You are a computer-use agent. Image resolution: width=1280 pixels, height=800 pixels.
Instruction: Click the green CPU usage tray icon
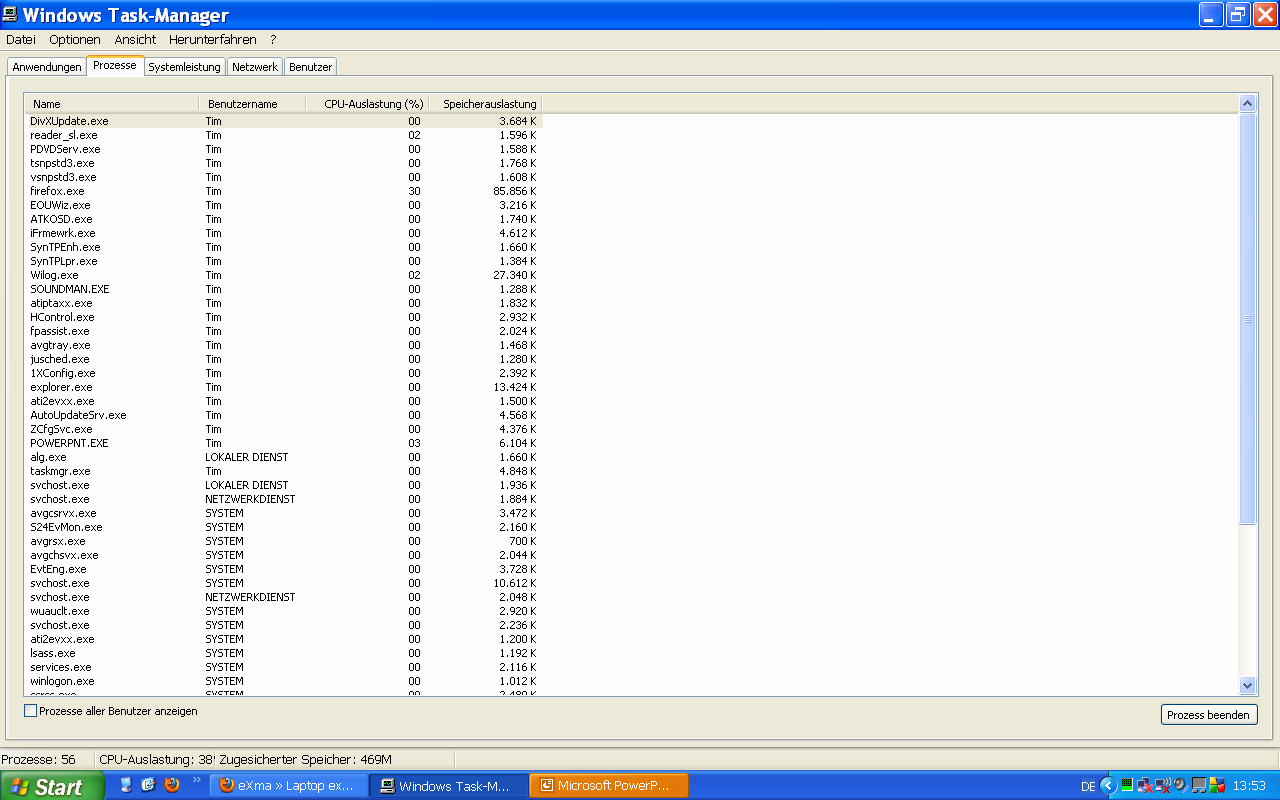[1127, 786]
